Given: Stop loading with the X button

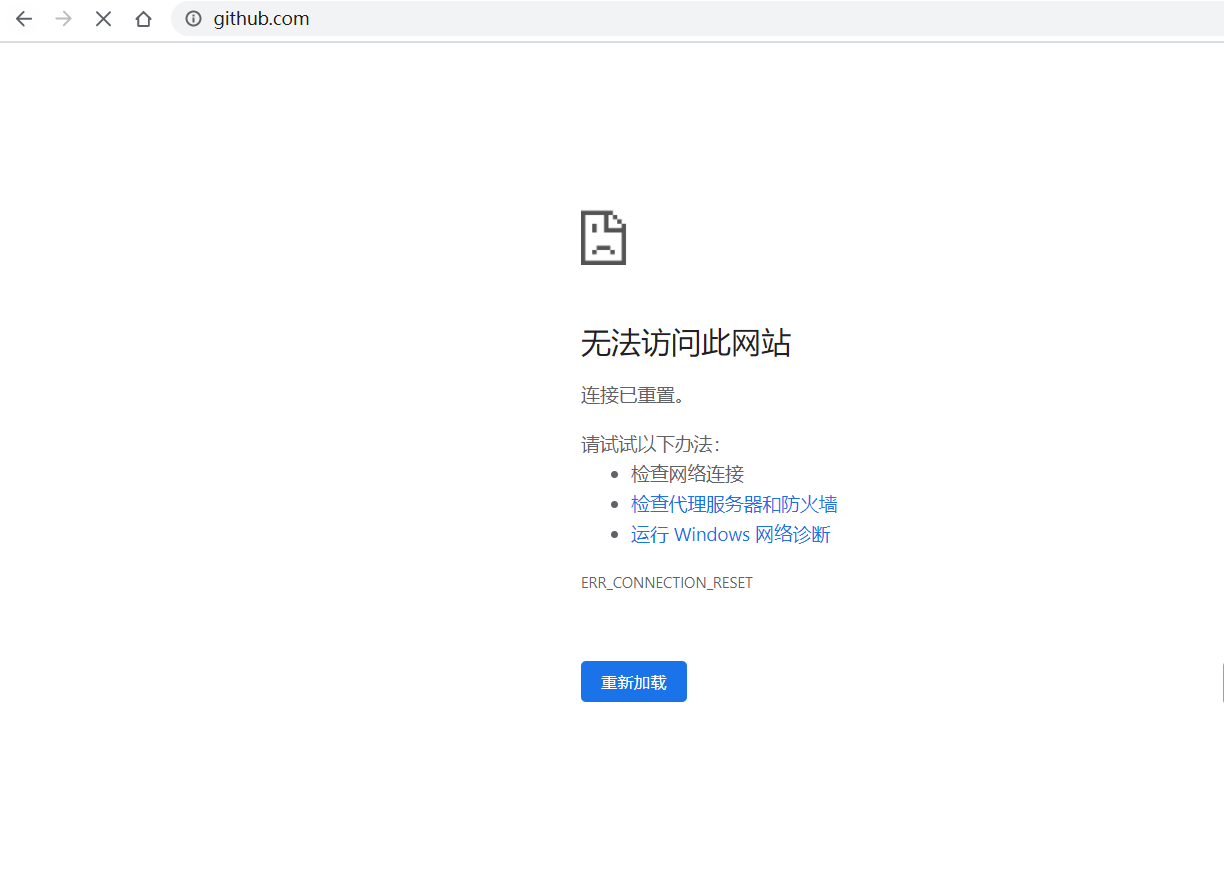Looking at the screenshot, I should [103, 19].
